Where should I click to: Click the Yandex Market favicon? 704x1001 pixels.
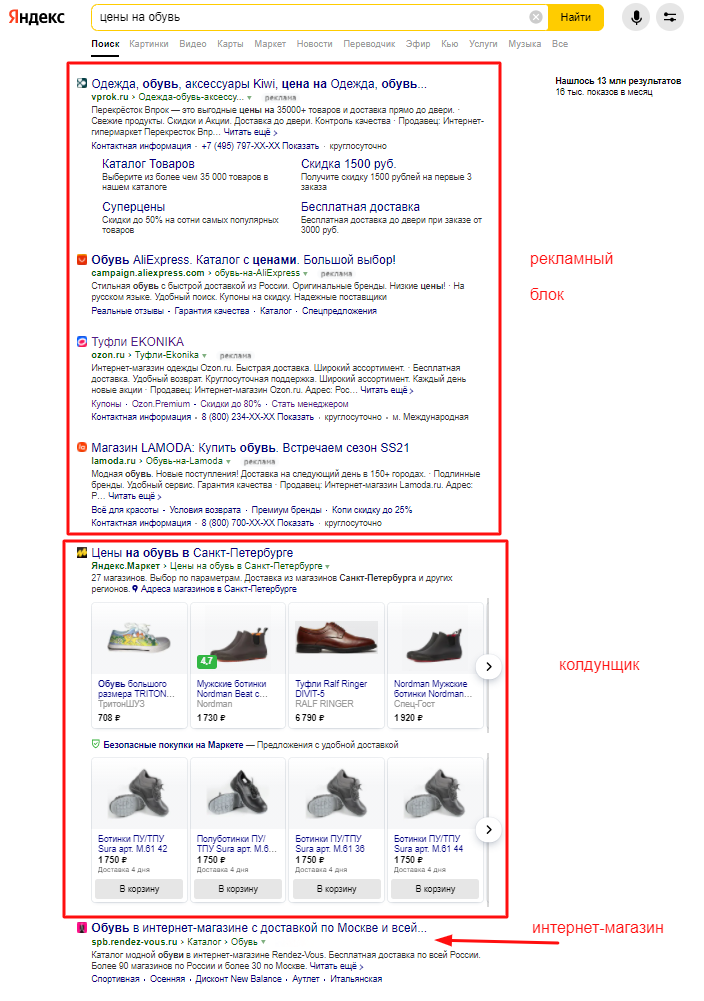pyautogui.click(x=82, y=552)
